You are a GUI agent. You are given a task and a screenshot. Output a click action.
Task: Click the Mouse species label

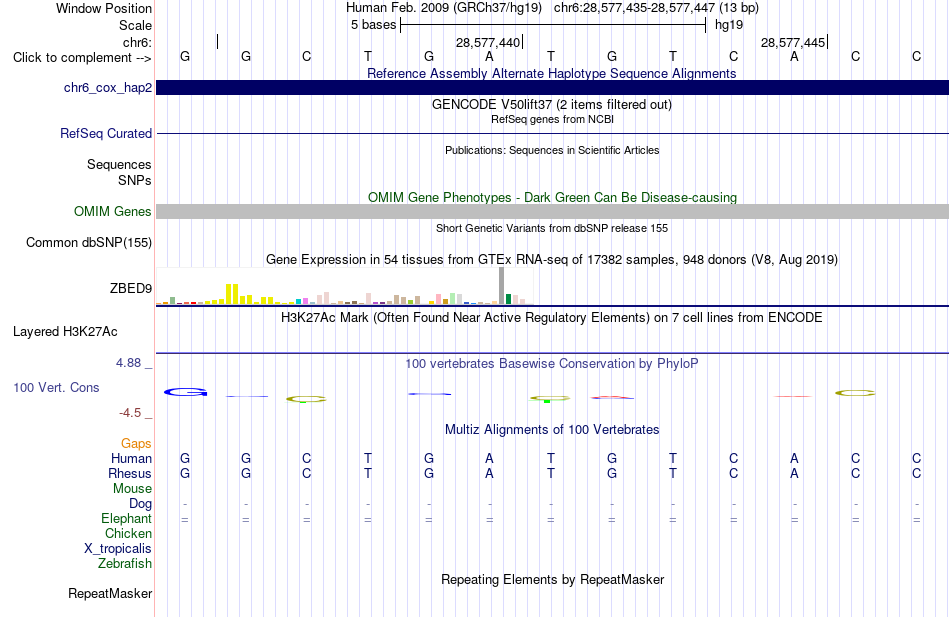[132, 489]
